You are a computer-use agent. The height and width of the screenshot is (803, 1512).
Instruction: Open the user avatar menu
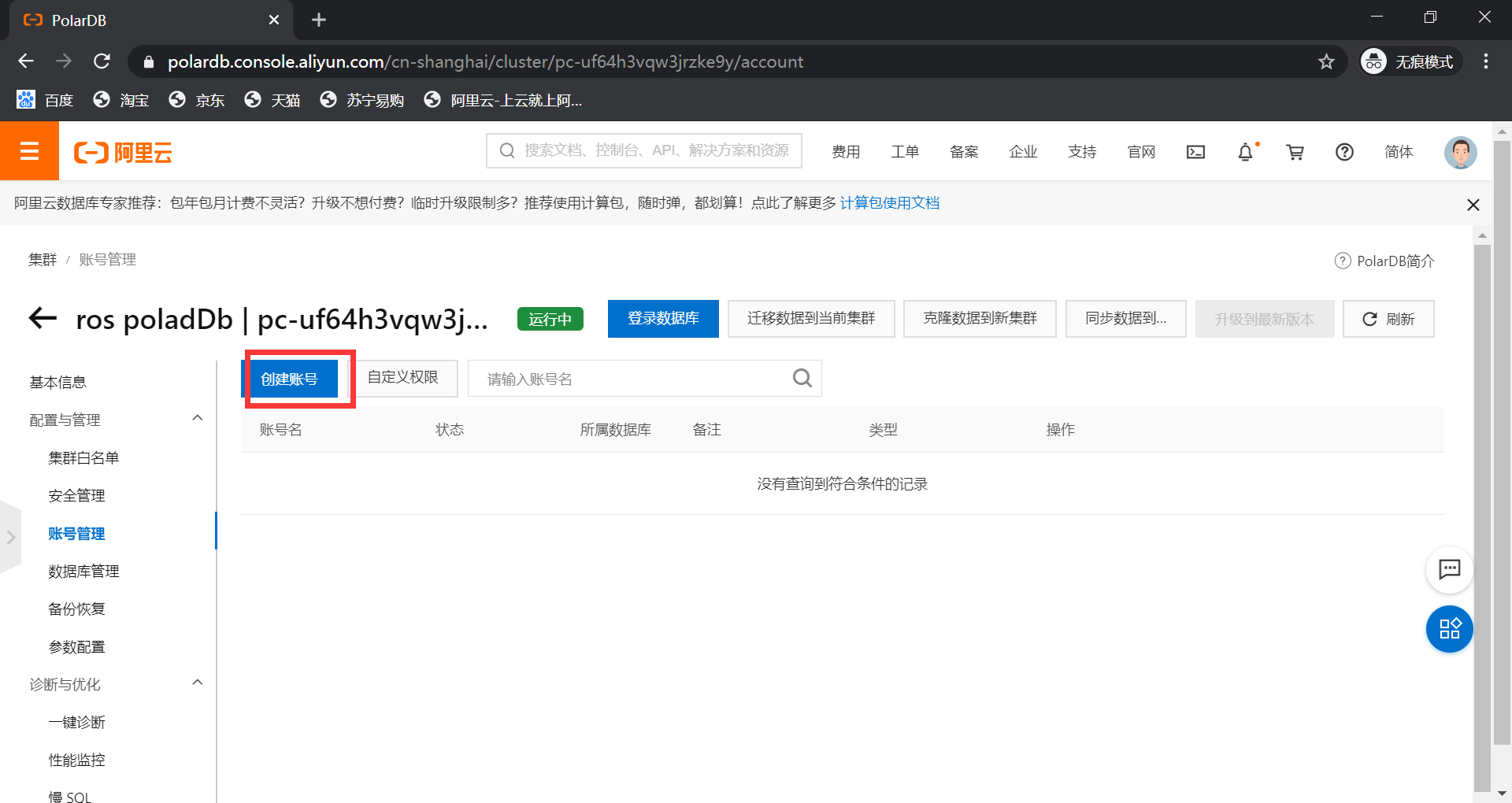click(1460, 152)
